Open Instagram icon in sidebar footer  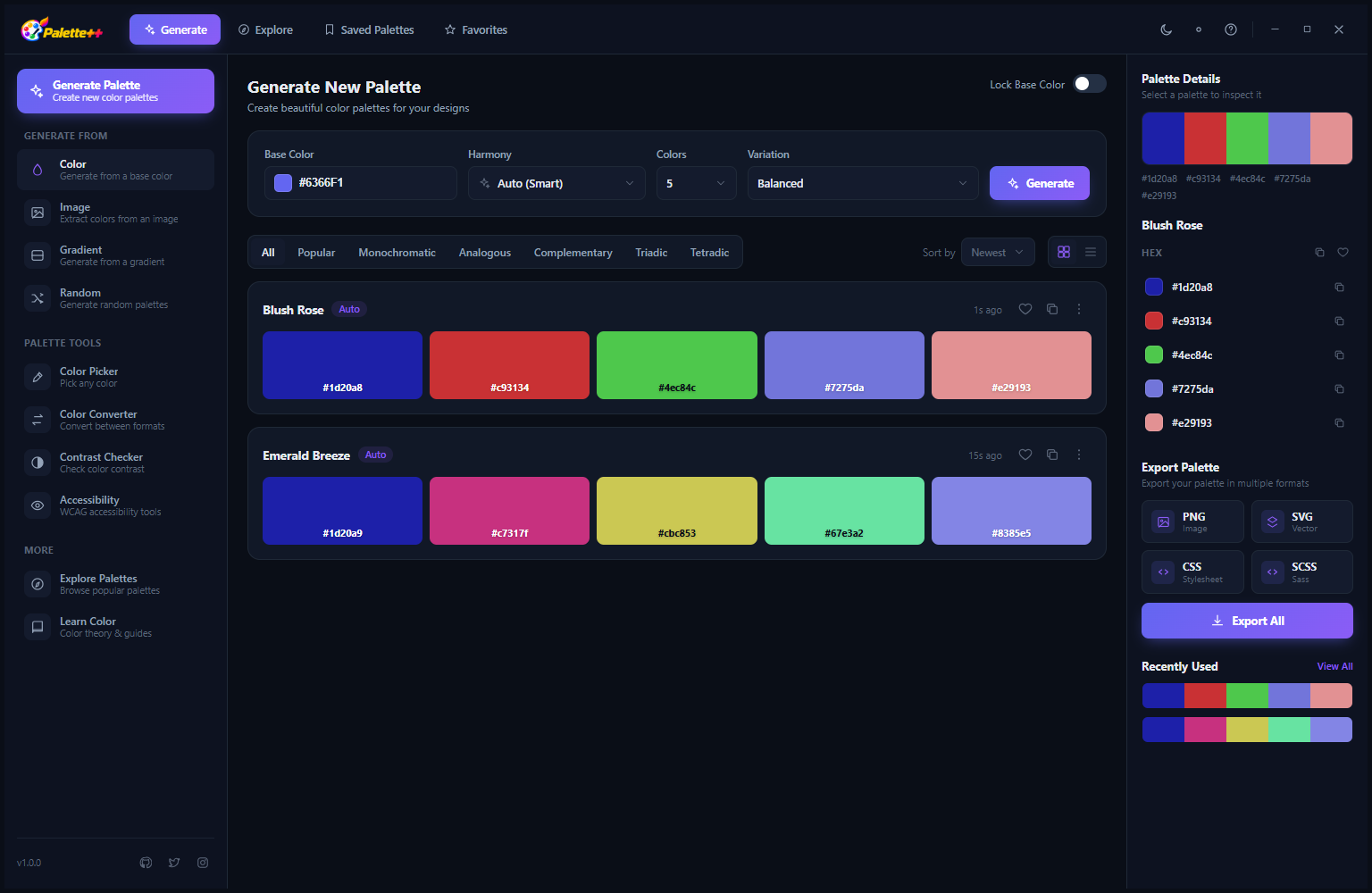coord(203,863)
